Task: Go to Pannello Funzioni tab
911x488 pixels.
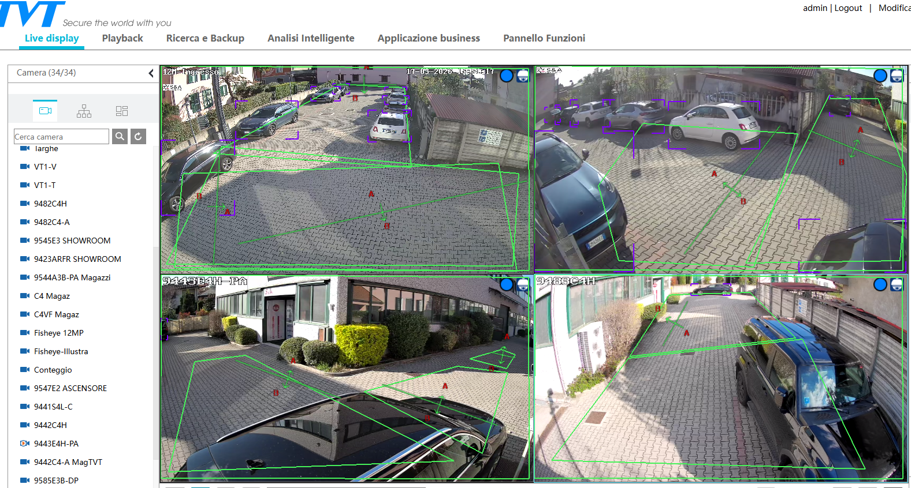Action: click(x=544, y=38)
